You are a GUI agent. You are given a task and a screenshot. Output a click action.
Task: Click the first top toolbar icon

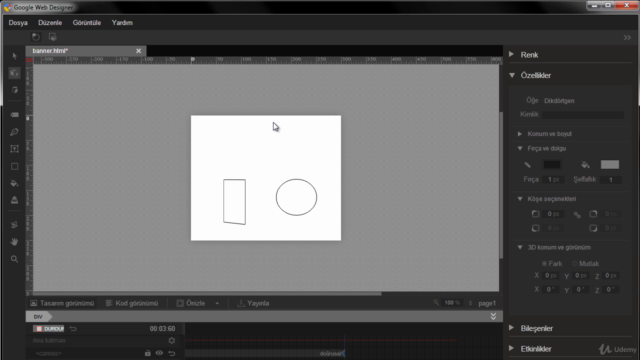pos(36,37)
